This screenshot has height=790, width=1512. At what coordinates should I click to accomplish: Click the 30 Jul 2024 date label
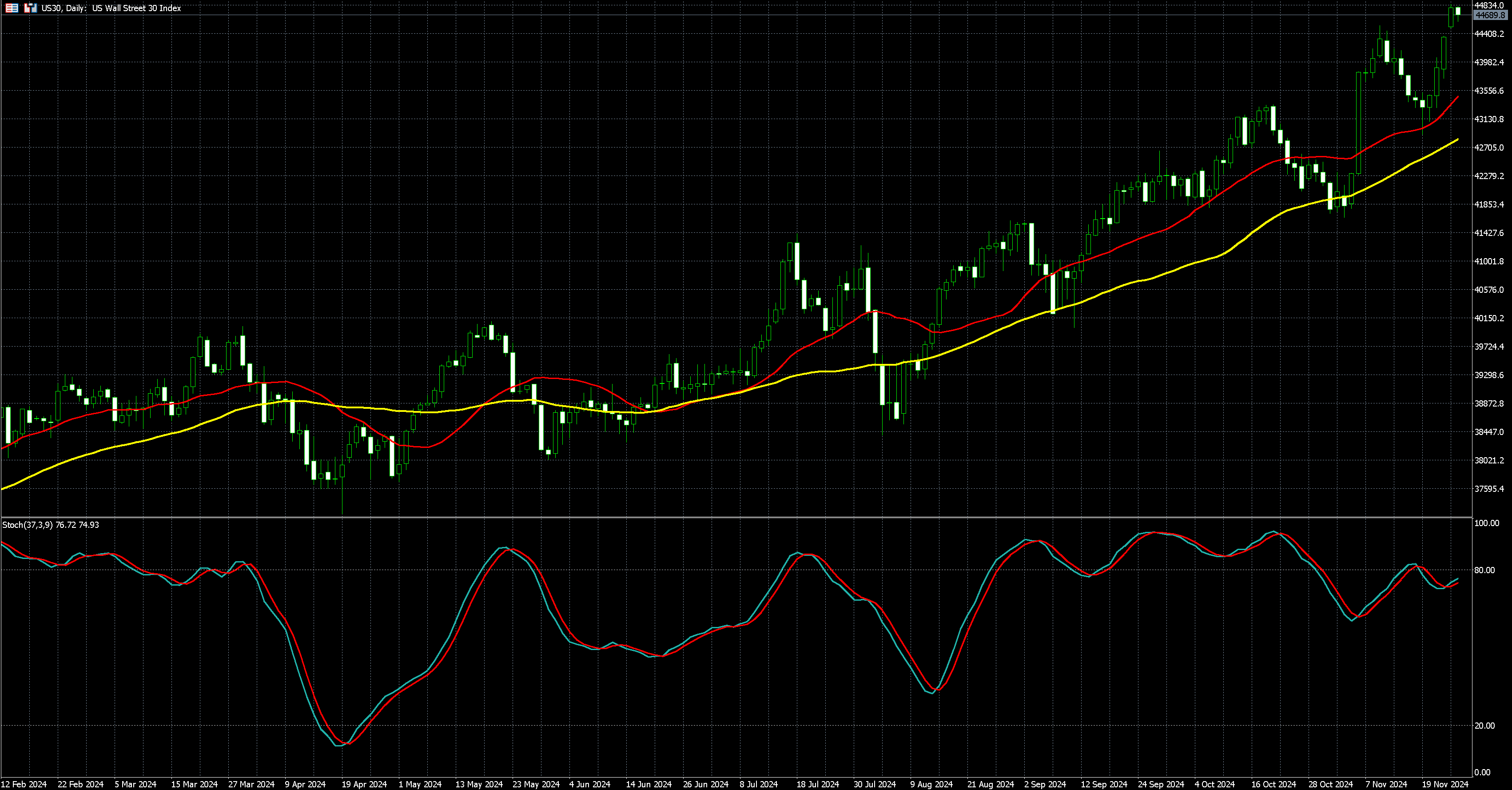point(875,784)
